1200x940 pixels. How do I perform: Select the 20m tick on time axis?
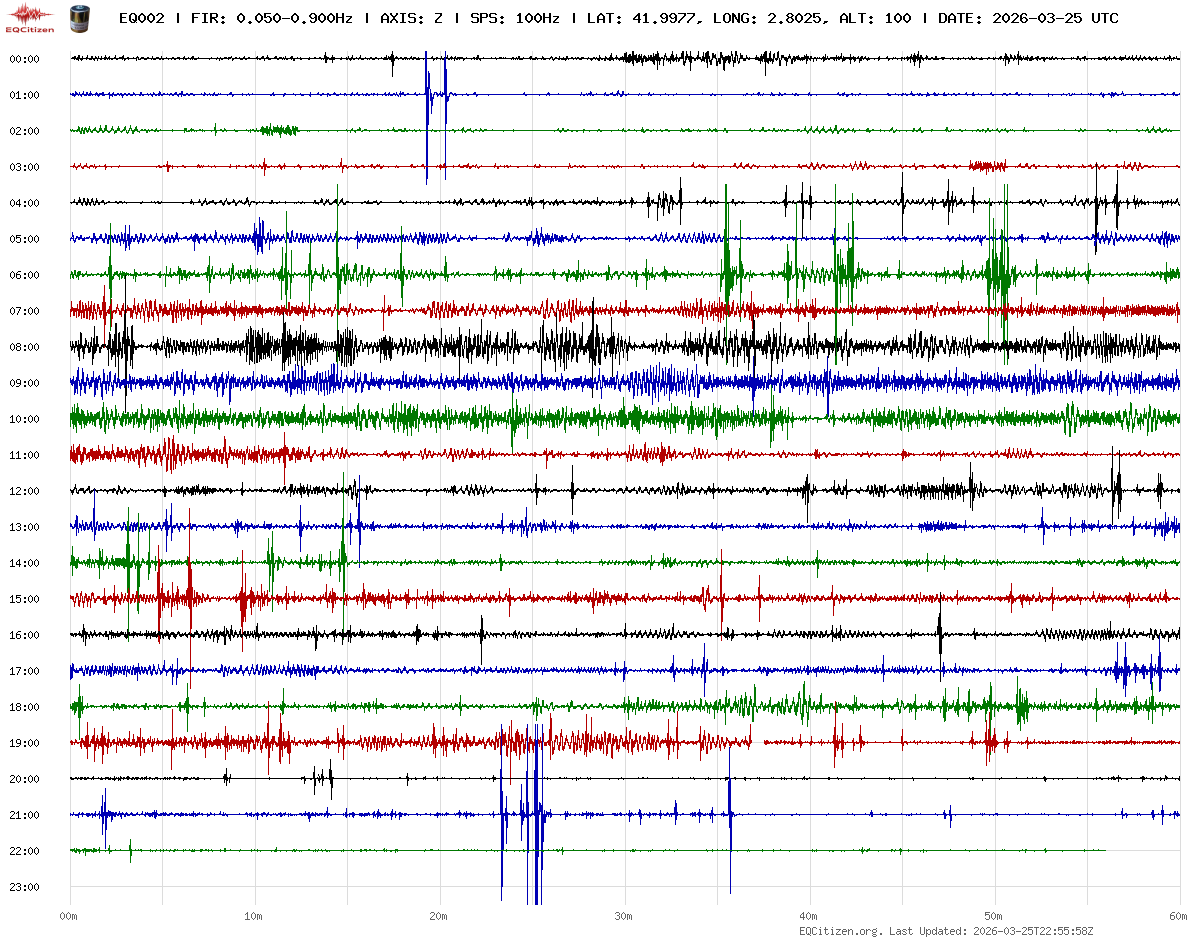[x=439, y=915]
